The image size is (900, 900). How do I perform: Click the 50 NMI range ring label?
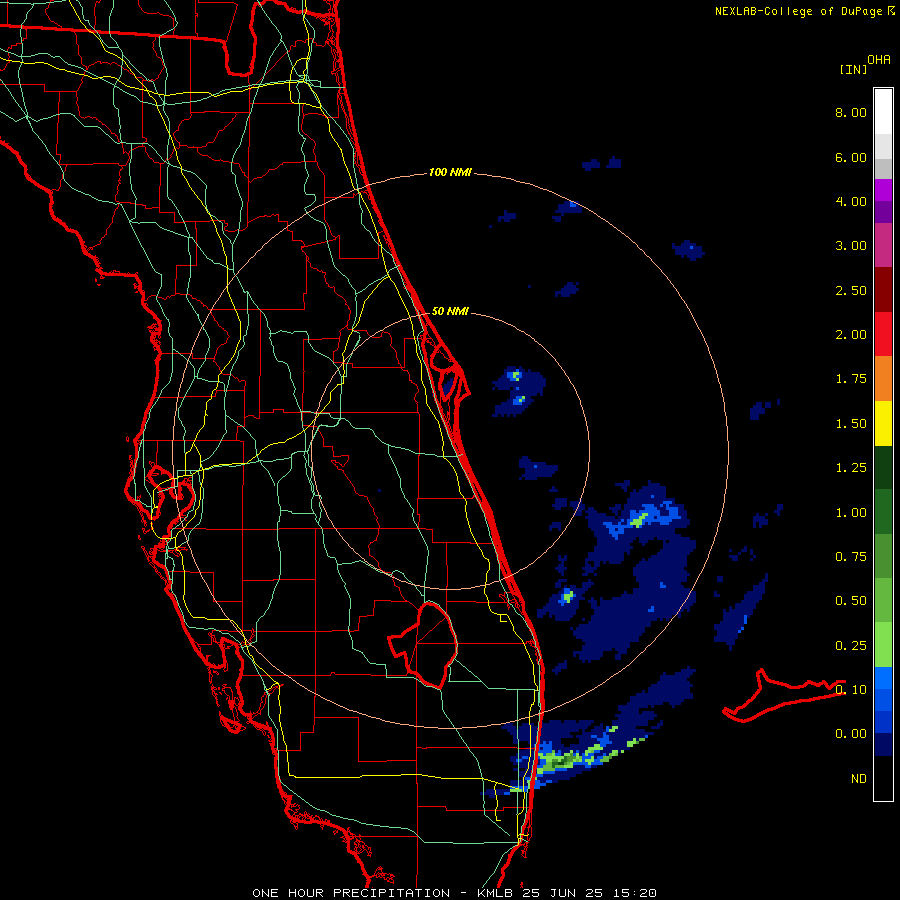pyautogui.click(x=450, y=311)
